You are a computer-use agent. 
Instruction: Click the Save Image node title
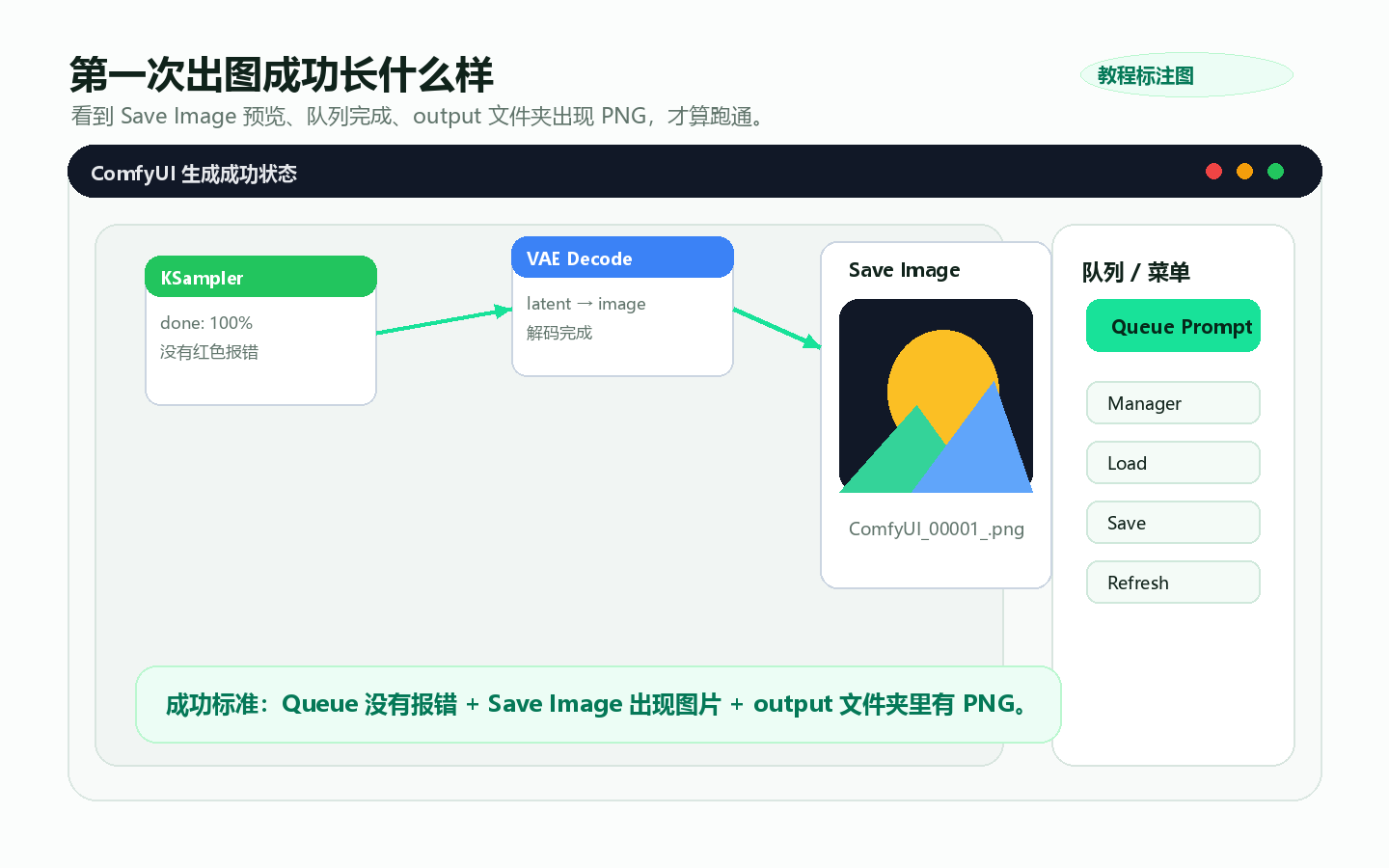904,270
